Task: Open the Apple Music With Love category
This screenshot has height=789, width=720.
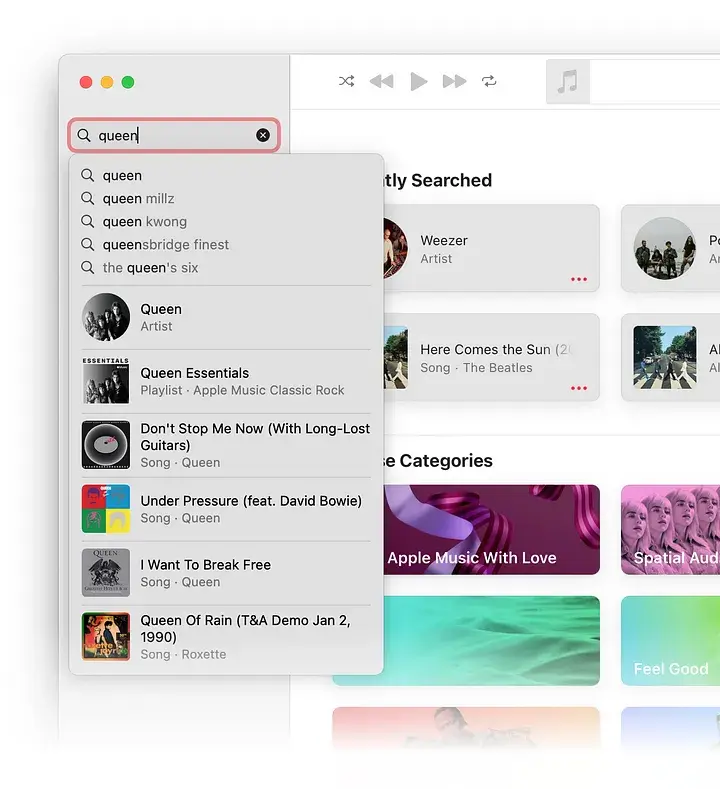Action: (491, 529)
